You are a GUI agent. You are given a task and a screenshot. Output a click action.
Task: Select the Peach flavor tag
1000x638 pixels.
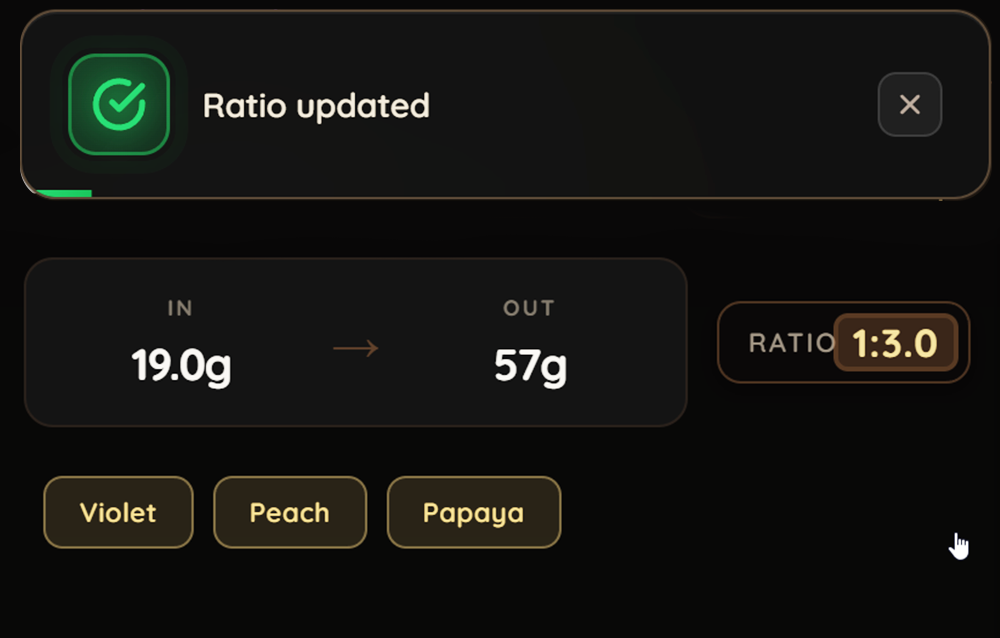coord(289,512)
